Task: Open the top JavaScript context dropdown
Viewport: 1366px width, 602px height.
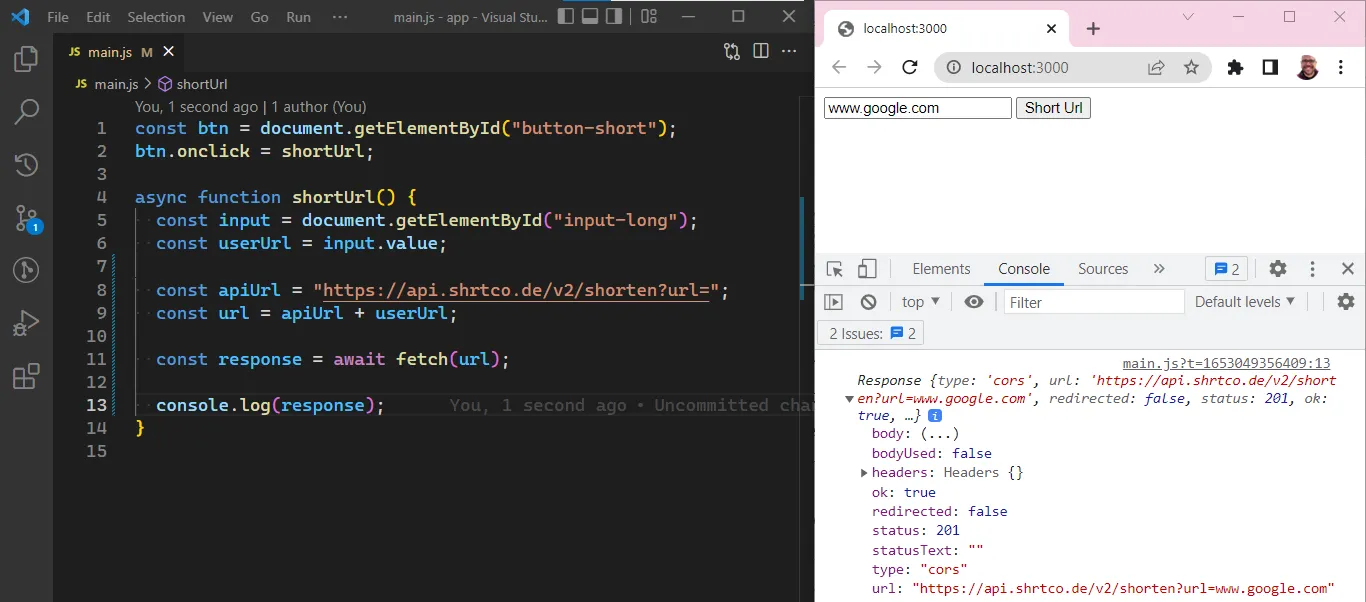Action: 920,302
